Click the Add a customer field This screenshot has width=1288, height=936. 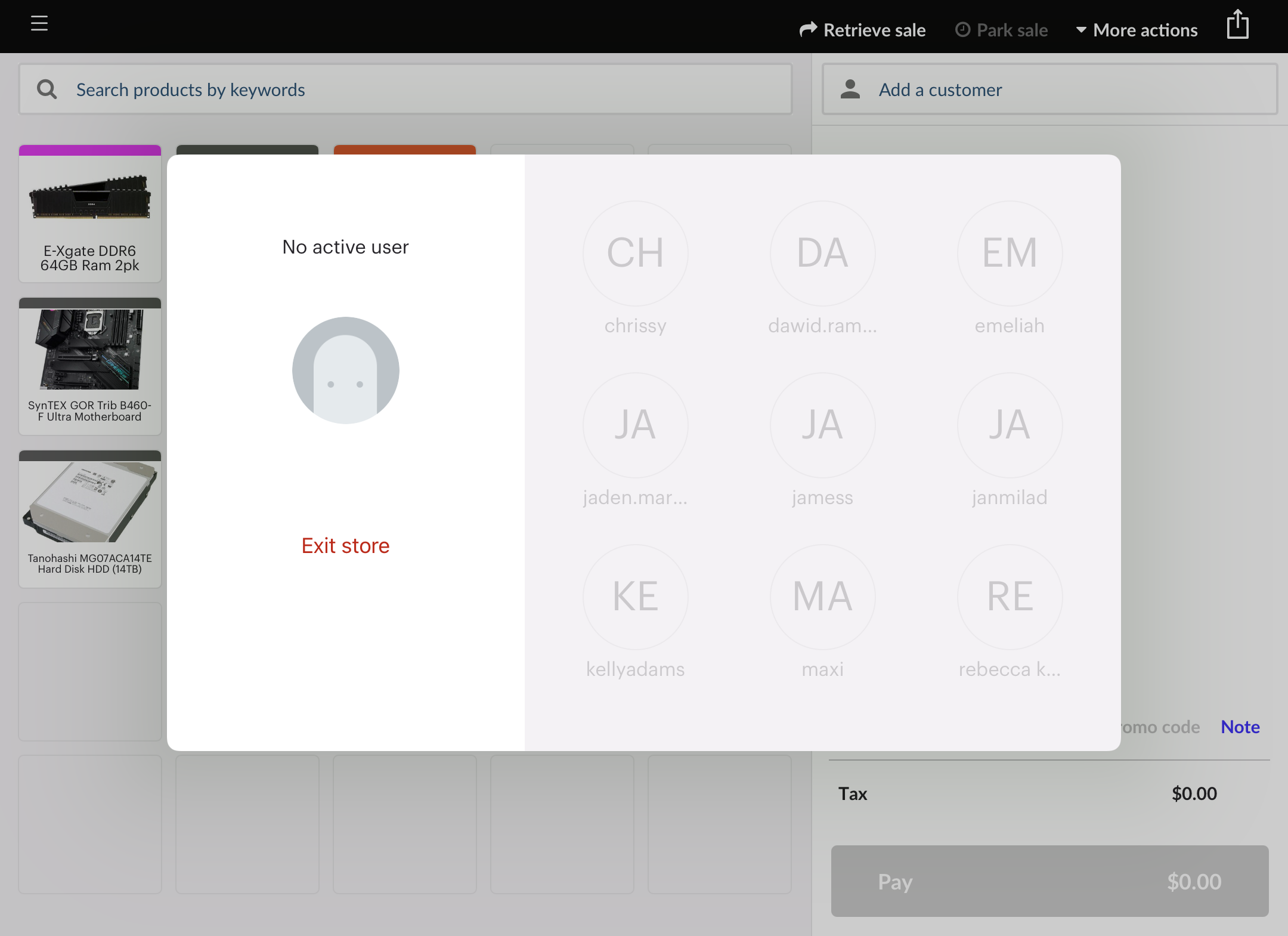tap(1049, 89)
